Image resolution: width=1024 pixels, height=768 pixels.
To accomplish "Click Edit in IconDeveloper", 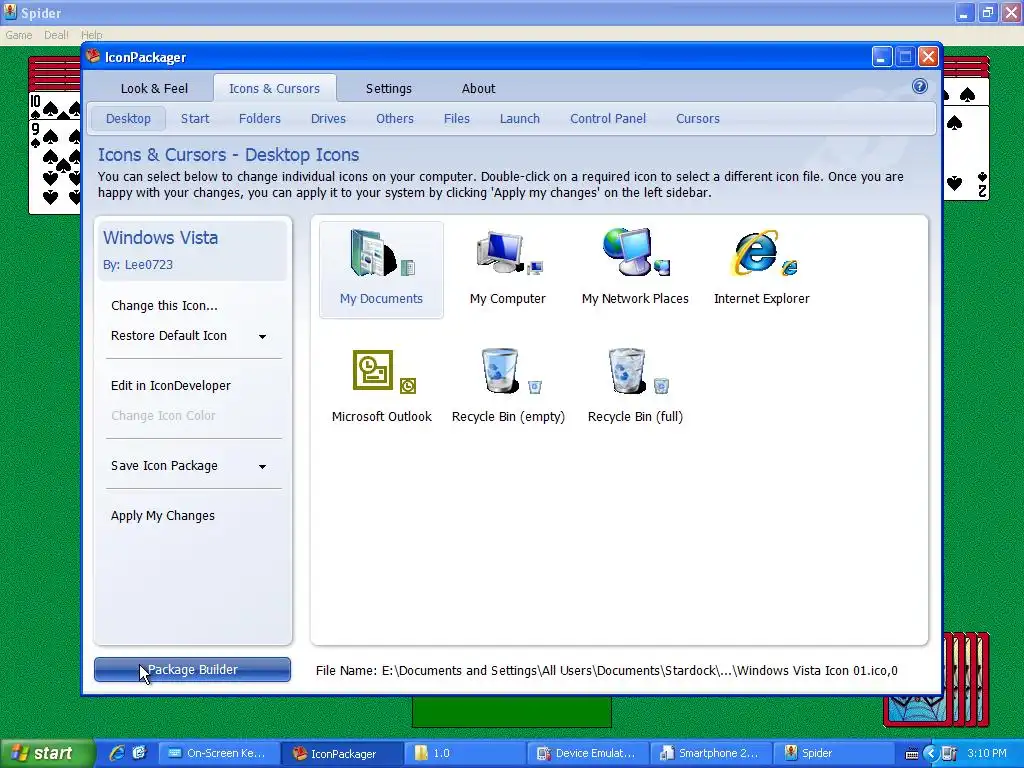I will (170, 385).
